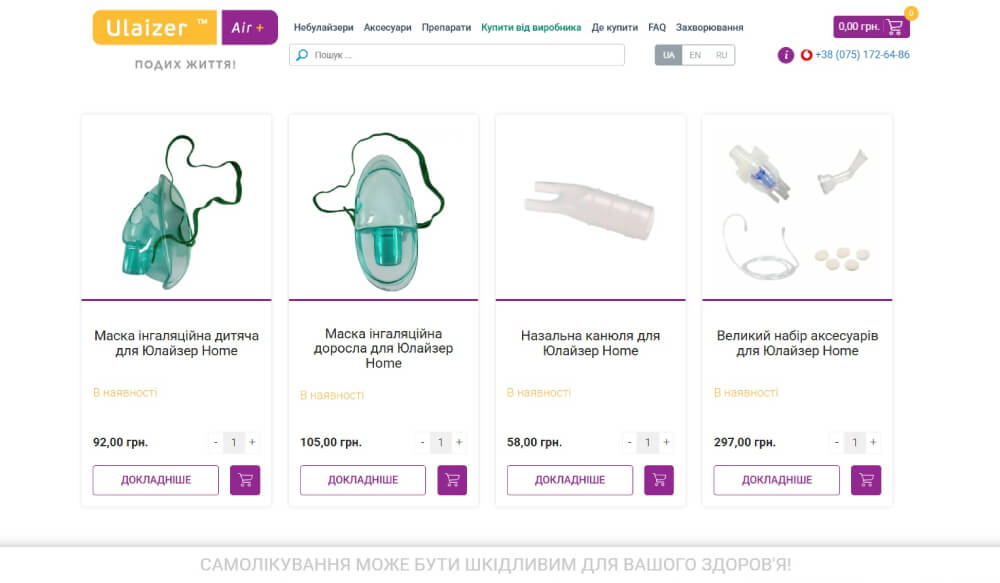1000x583 pixels.
Task: Focus the Пошук search field
Action: point(465,55)
